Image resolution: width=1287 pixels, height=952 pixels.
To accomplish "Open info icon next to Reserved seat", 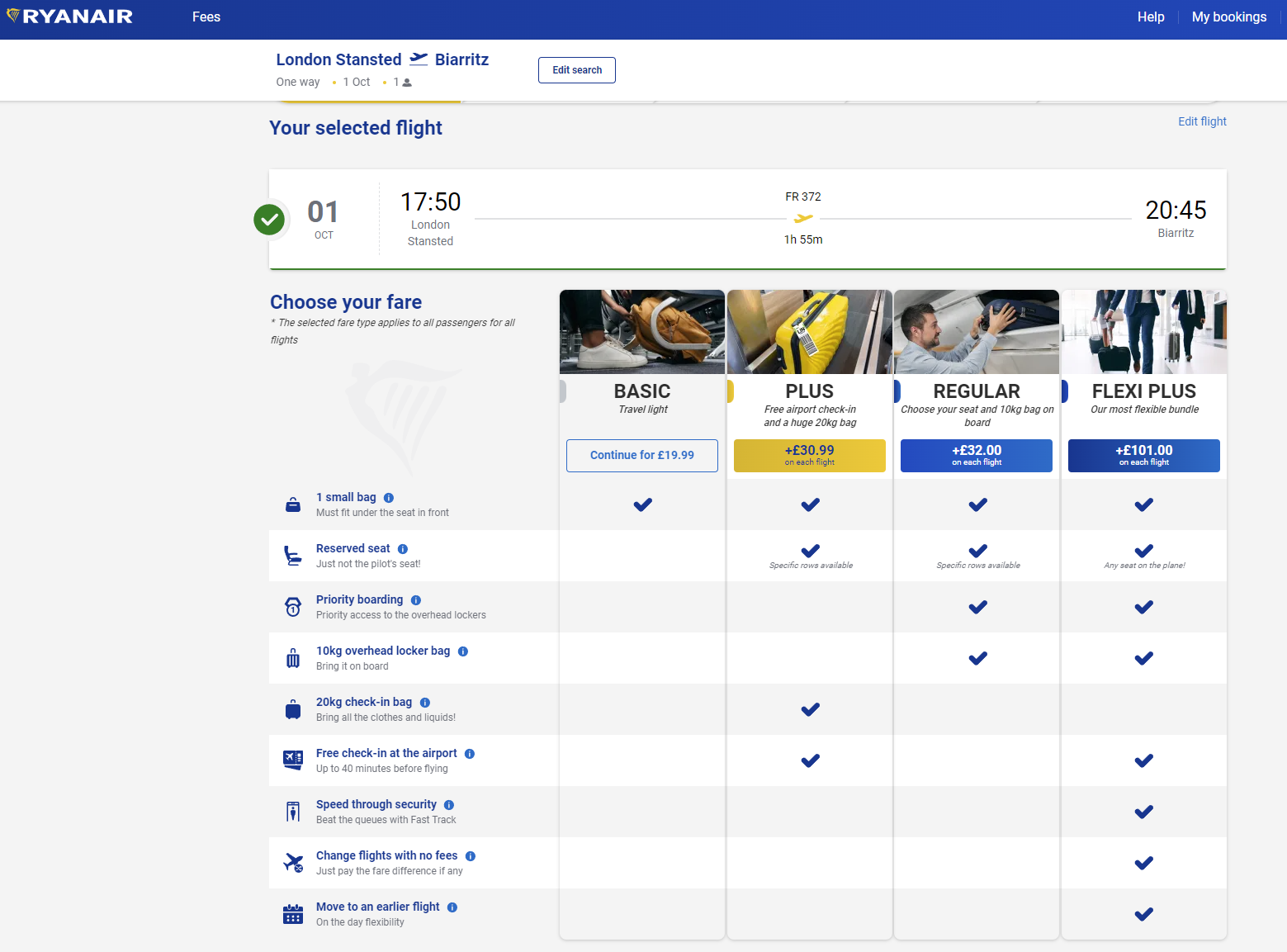I will coord(403,549).
